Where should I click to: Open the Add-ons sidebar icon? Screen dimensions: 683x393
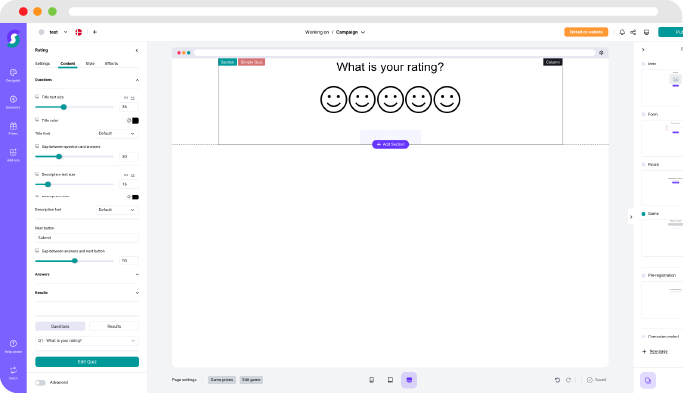click(x=13, y=155)
